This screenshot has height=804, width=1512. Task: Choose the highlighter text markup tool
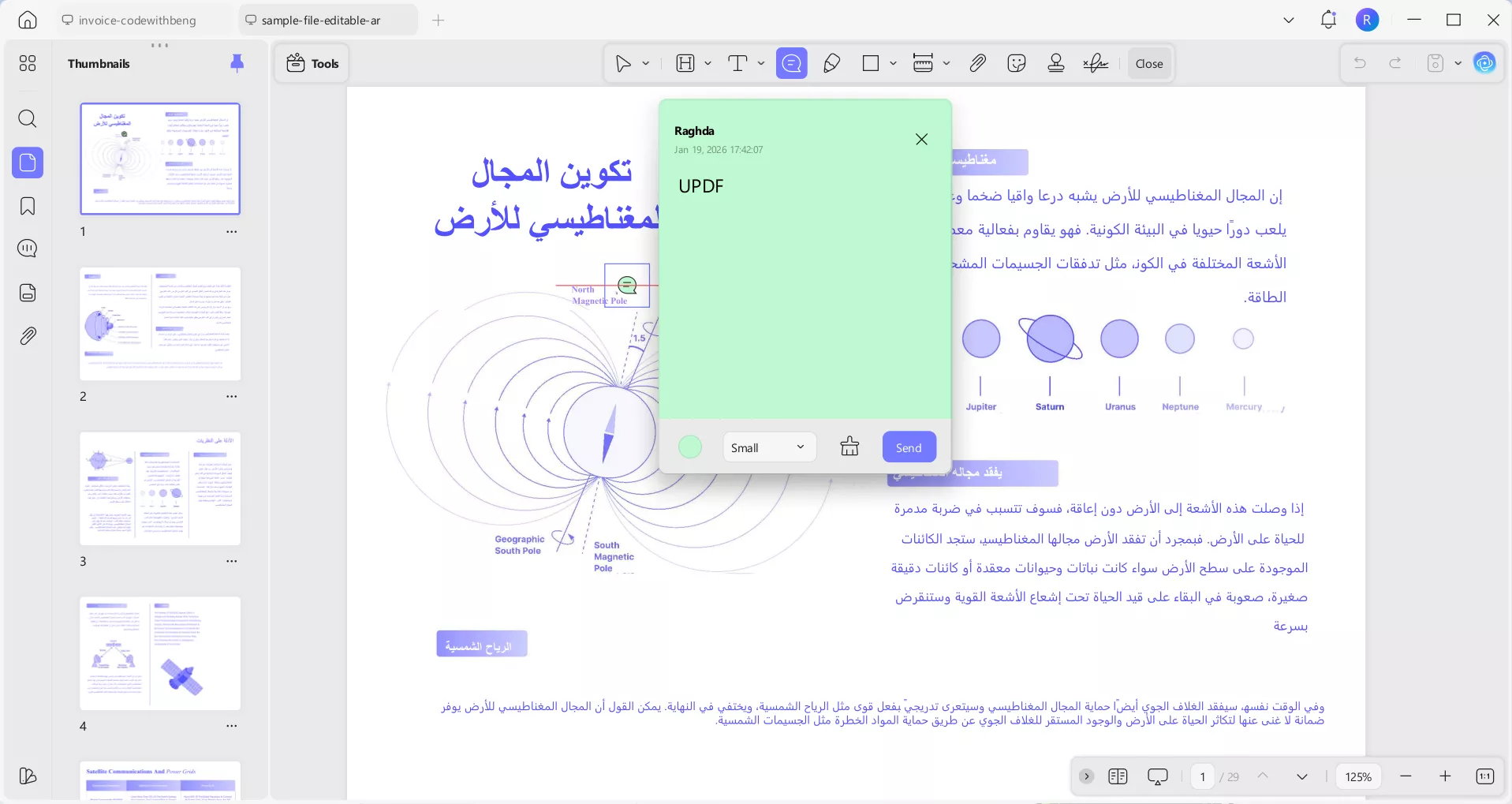pyautogui.click(x=685, y=64)
